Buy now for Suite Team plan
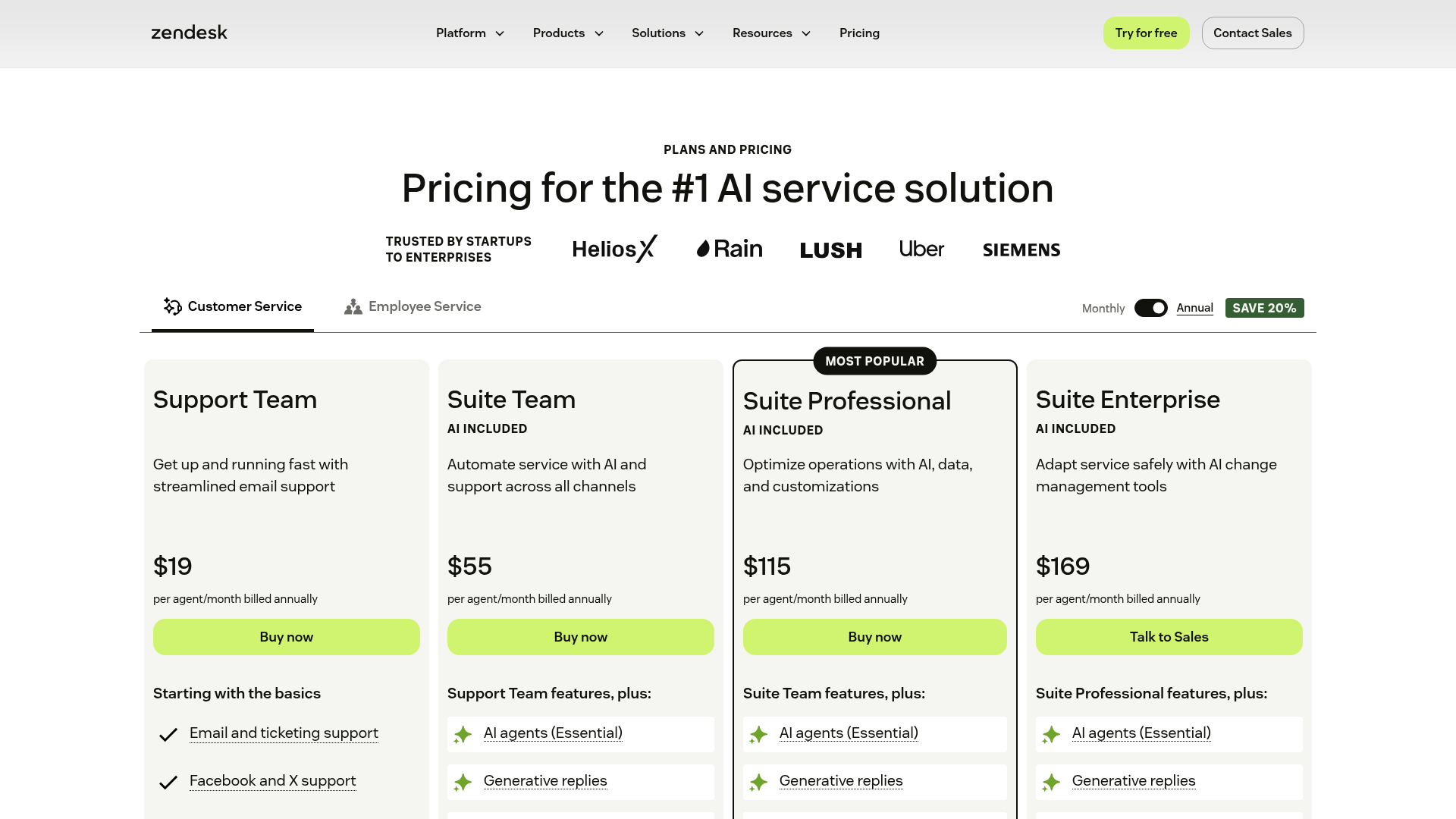Viewport: 1456px width, 819px height. [x=581, y=637]
